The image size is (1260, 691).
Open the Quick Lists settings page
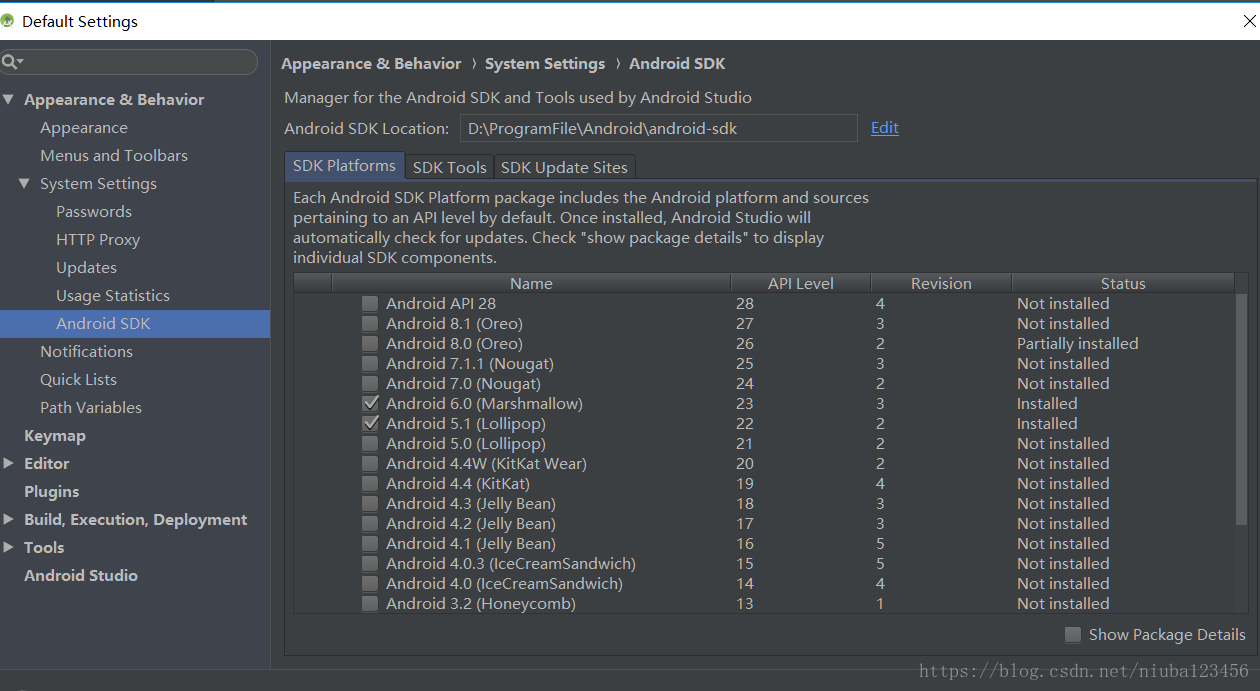click(x=79, y=379)
